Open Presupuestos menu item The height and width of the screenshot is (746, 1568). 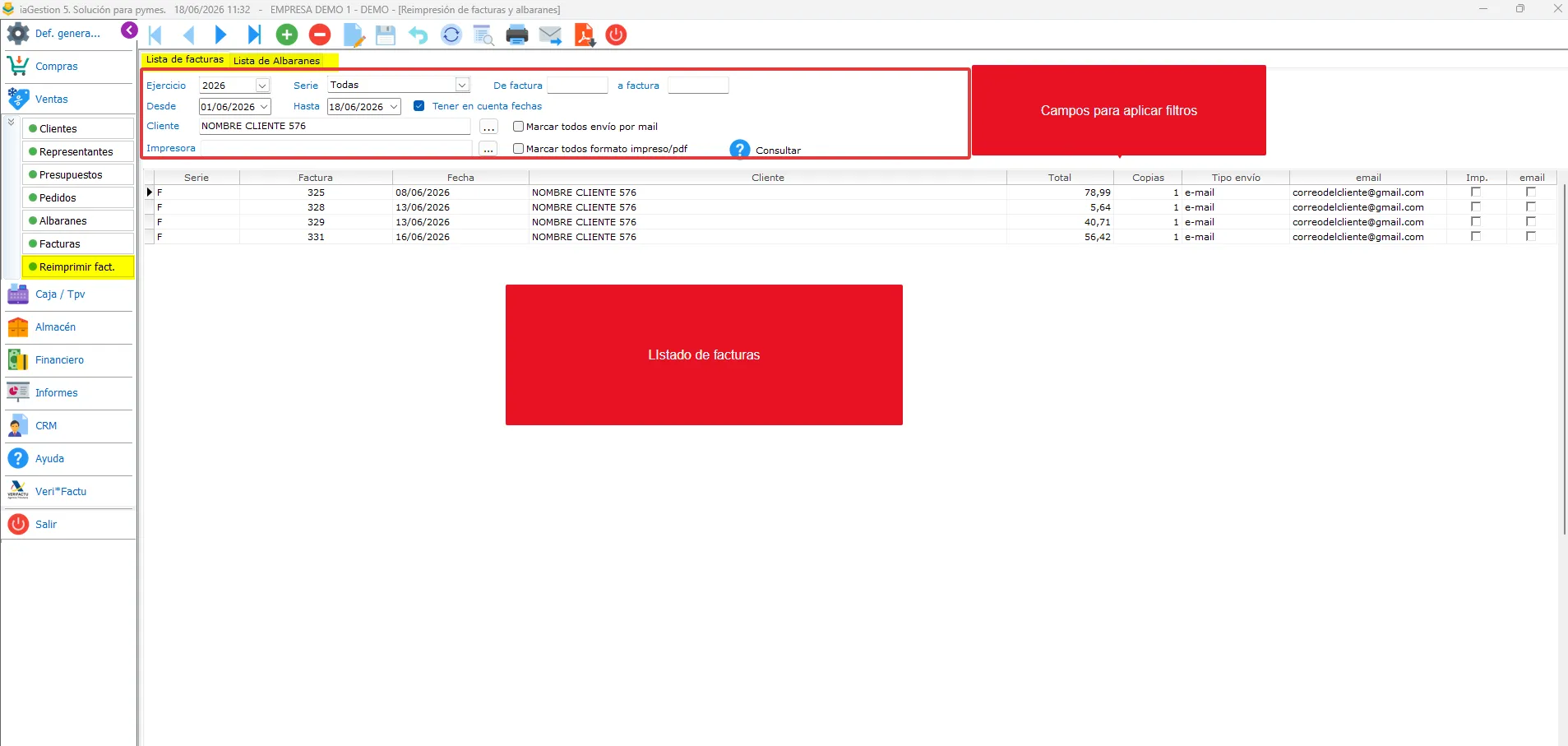(78, 174)
